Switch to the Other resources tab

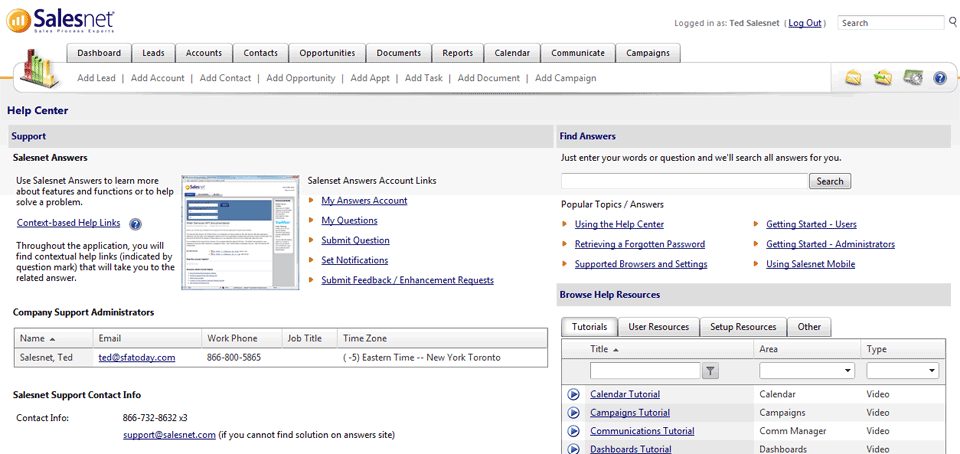coord(809,327)
